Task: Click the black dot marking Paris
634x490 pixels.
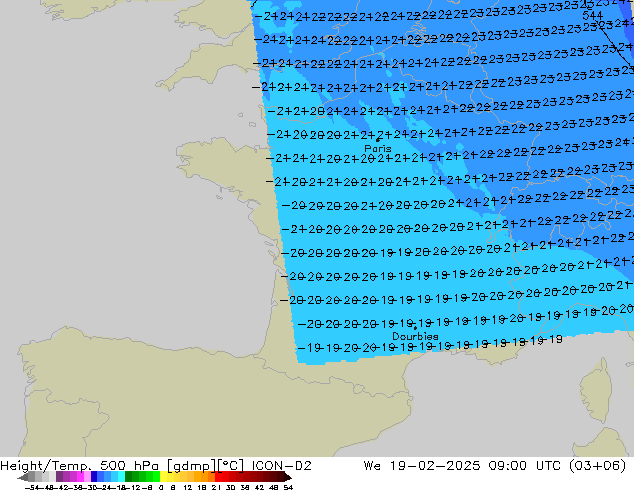Action: tap(377, 140)
